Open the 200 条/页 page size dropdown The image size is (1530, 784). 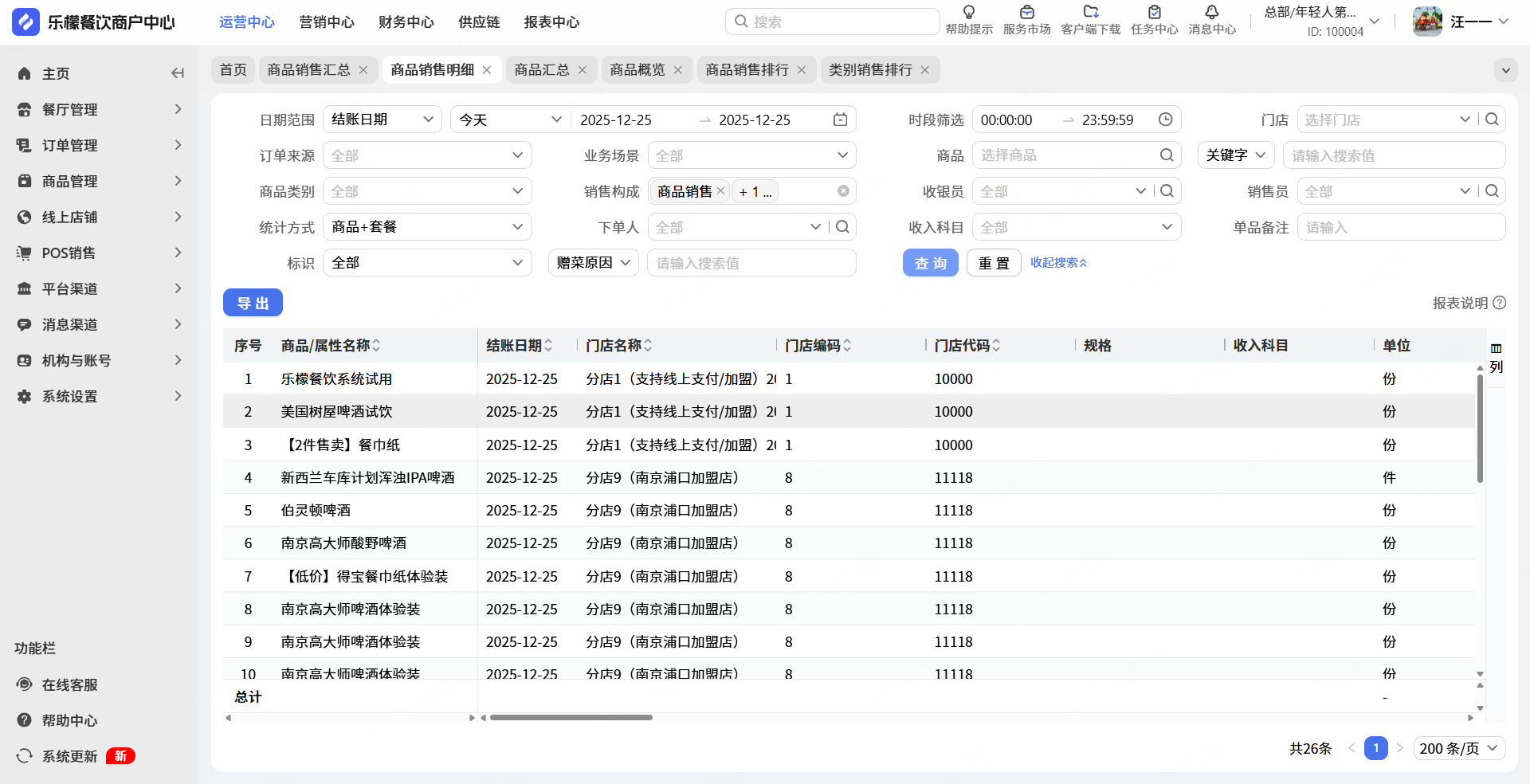coord(1458,748)
